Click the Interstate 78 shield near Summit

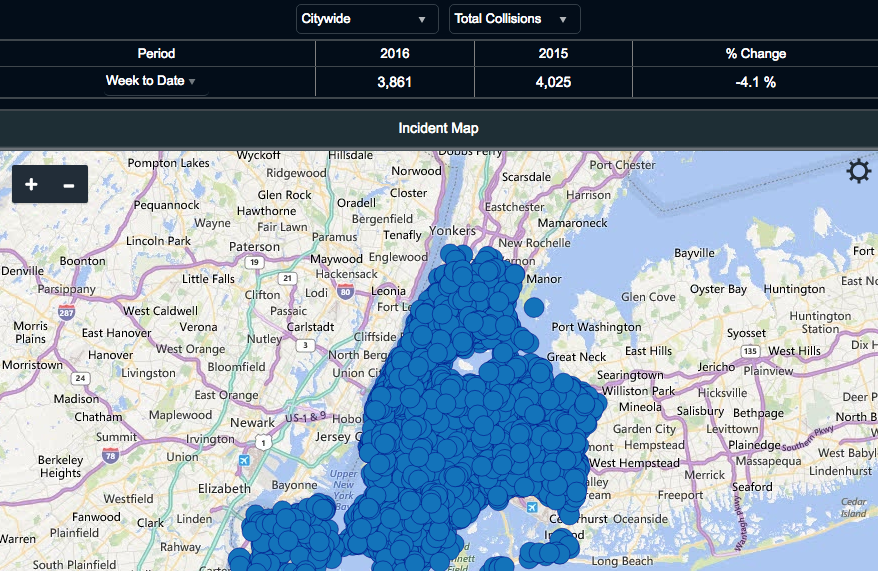(110, 455)
